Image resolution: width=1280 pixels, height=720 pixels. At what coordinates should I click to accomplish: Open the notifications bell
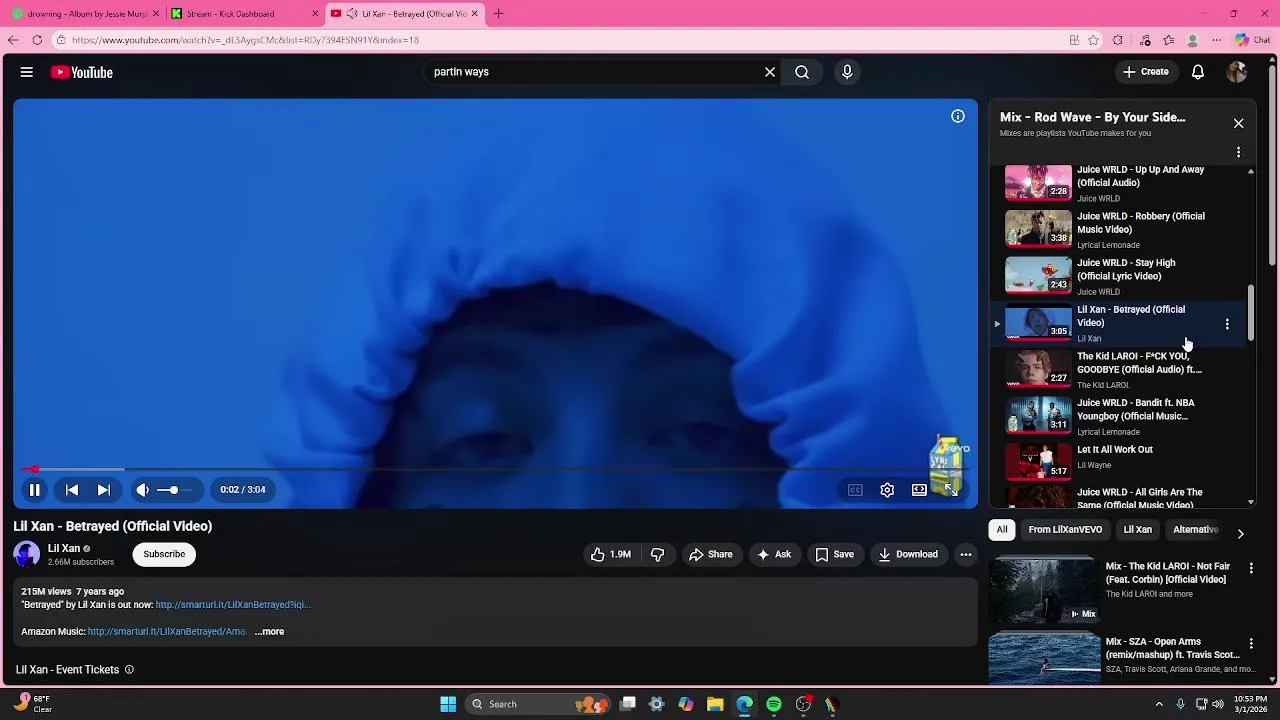coord(1198,72)
